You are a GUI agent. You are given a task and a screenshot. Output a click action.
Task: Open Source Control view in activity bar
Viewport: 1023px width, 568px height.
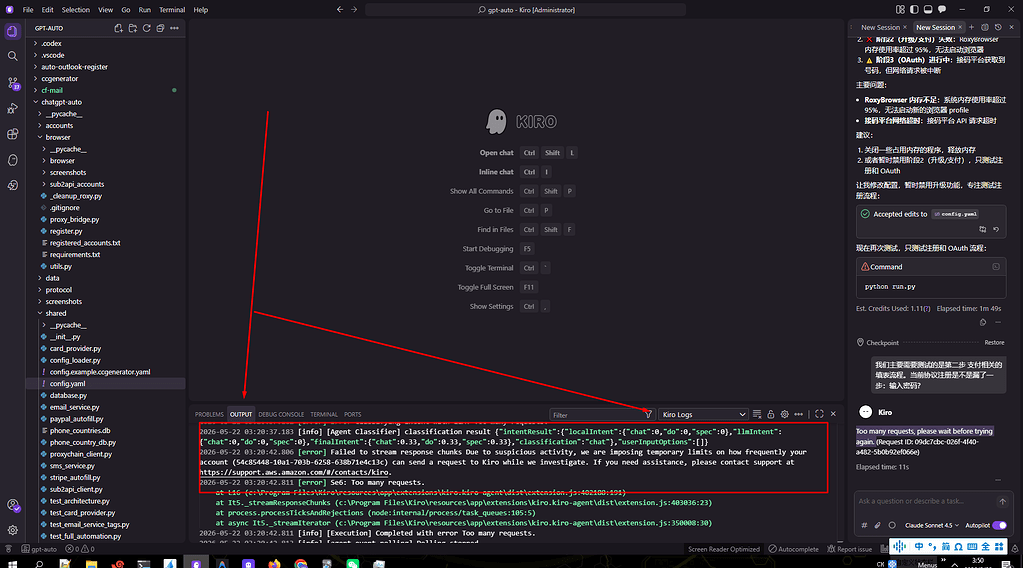[12, 83]
